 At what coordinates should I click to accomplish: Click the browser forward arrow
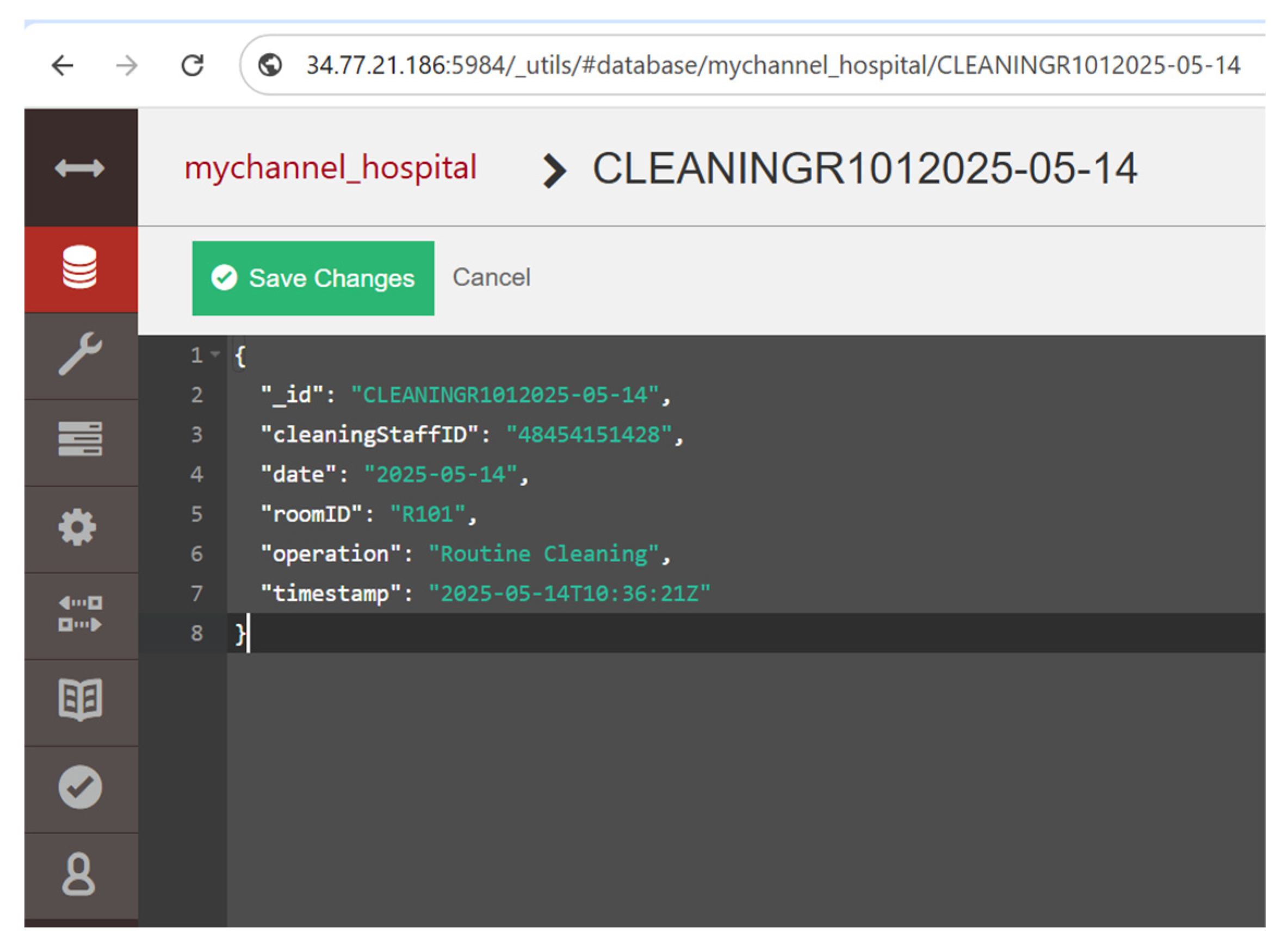coord(127,65)
